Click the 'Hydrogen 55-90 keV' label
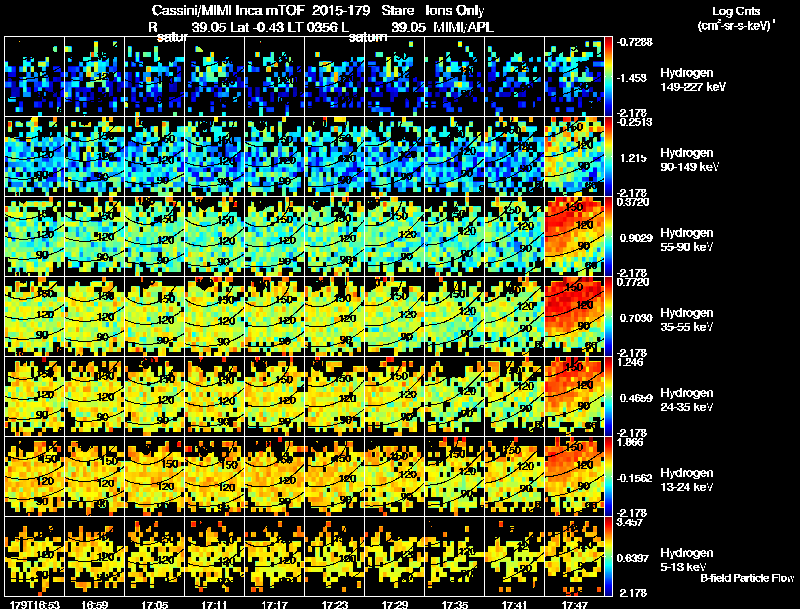The image size is (800, 609). coord(687,240)
